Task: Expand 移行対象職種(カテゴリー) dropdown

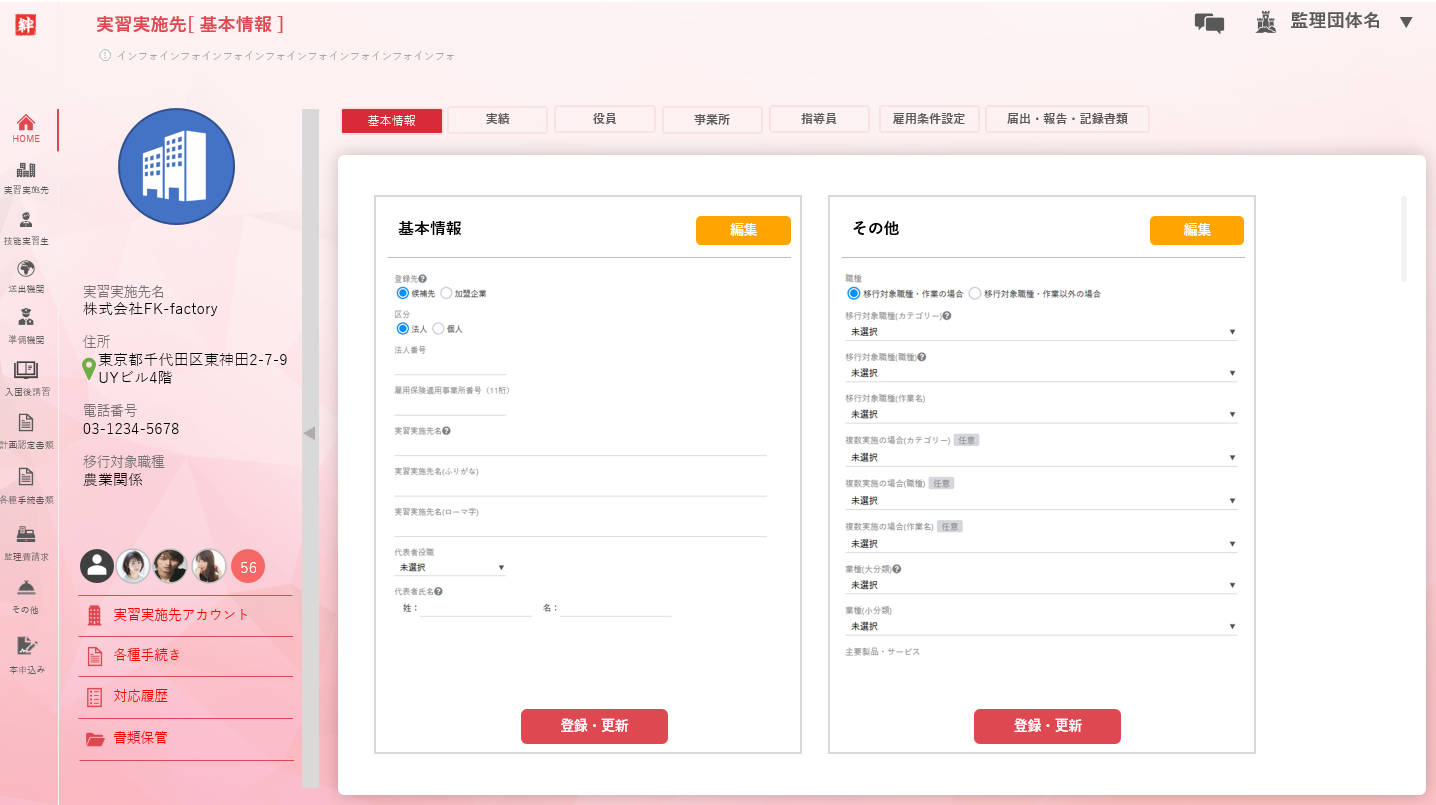Action: 1040,331
